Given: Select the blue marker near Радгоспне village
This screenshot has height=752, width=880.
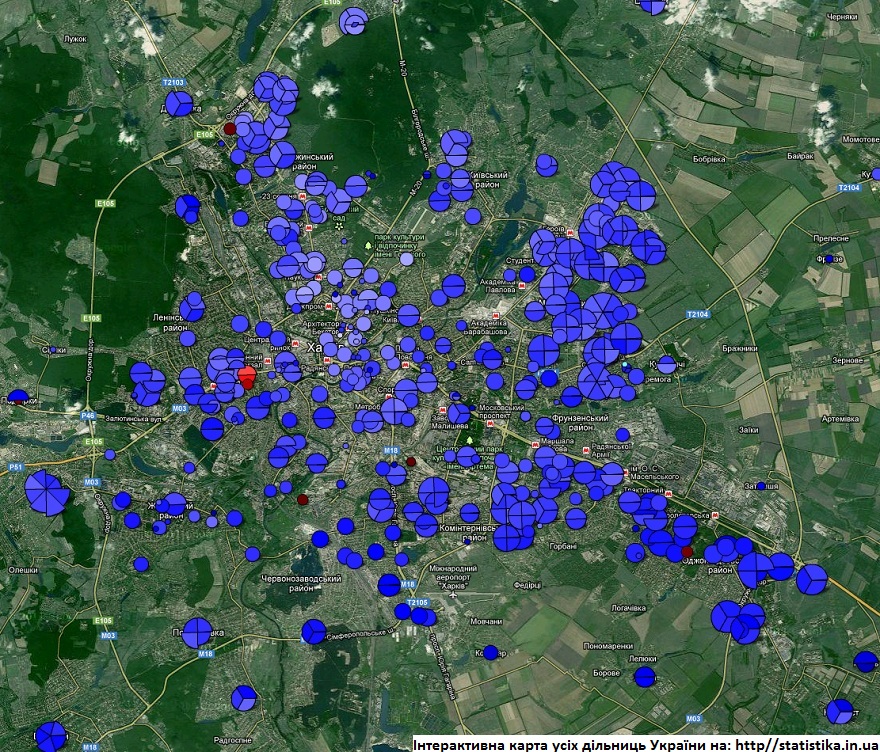Looking at the screenshot, I should [243, 697].
